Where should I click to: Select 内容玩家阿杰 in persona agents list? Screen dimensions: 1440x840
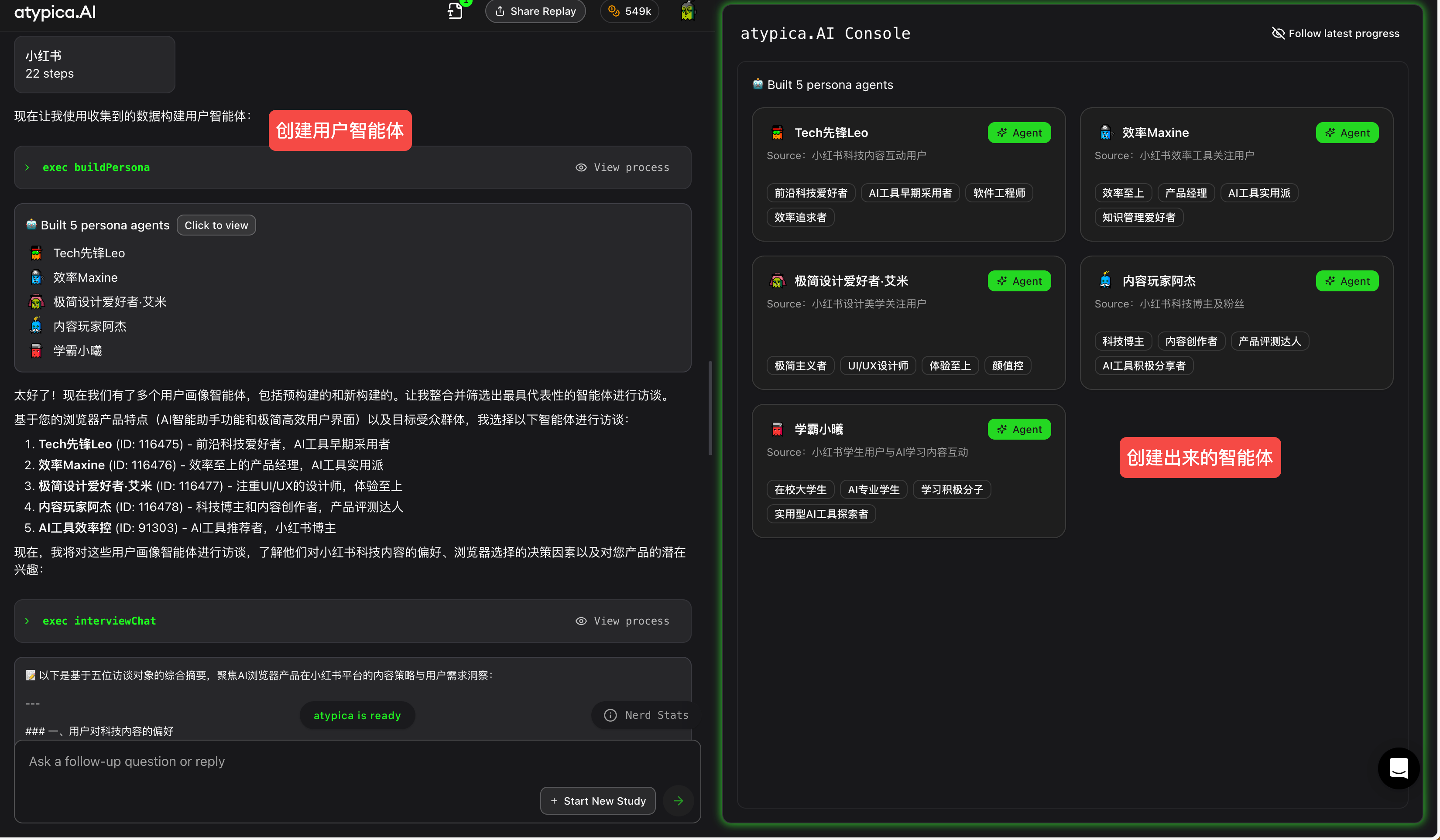[90, 326]
